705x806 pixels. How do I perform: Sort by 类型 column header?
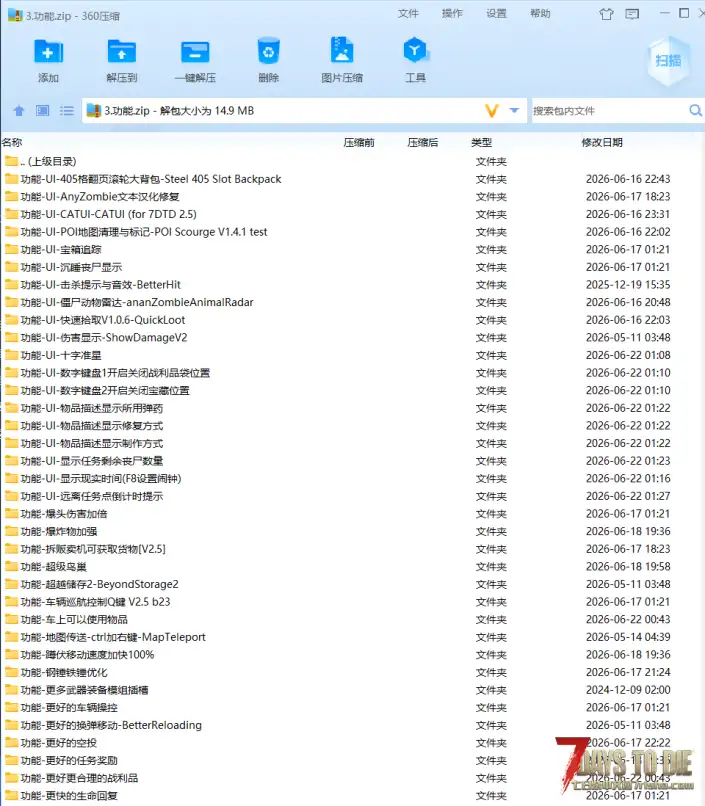coord(481,142)
